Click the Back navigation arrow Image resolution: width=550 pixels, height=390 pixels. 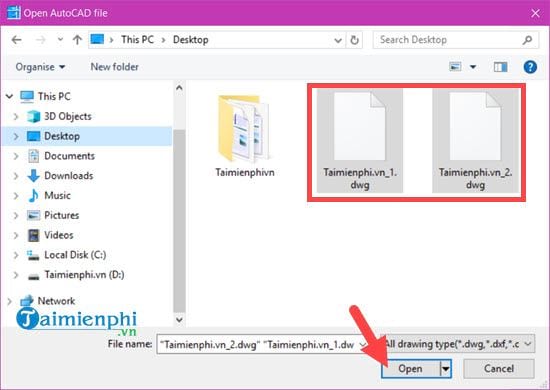[16, 40]
